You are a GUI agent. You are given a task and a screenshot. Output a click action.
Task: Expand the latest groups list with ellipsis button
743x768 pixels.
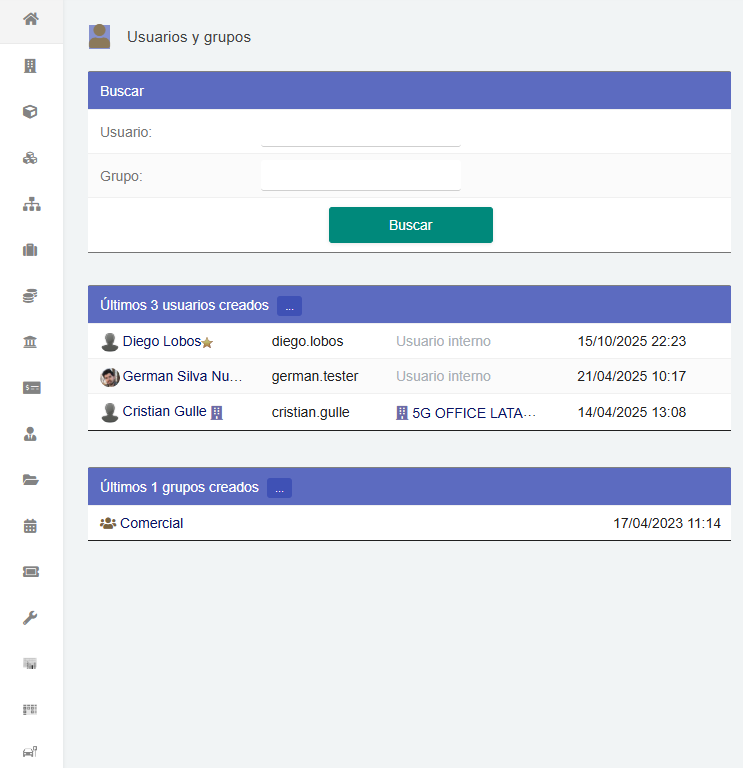(279, 487)
